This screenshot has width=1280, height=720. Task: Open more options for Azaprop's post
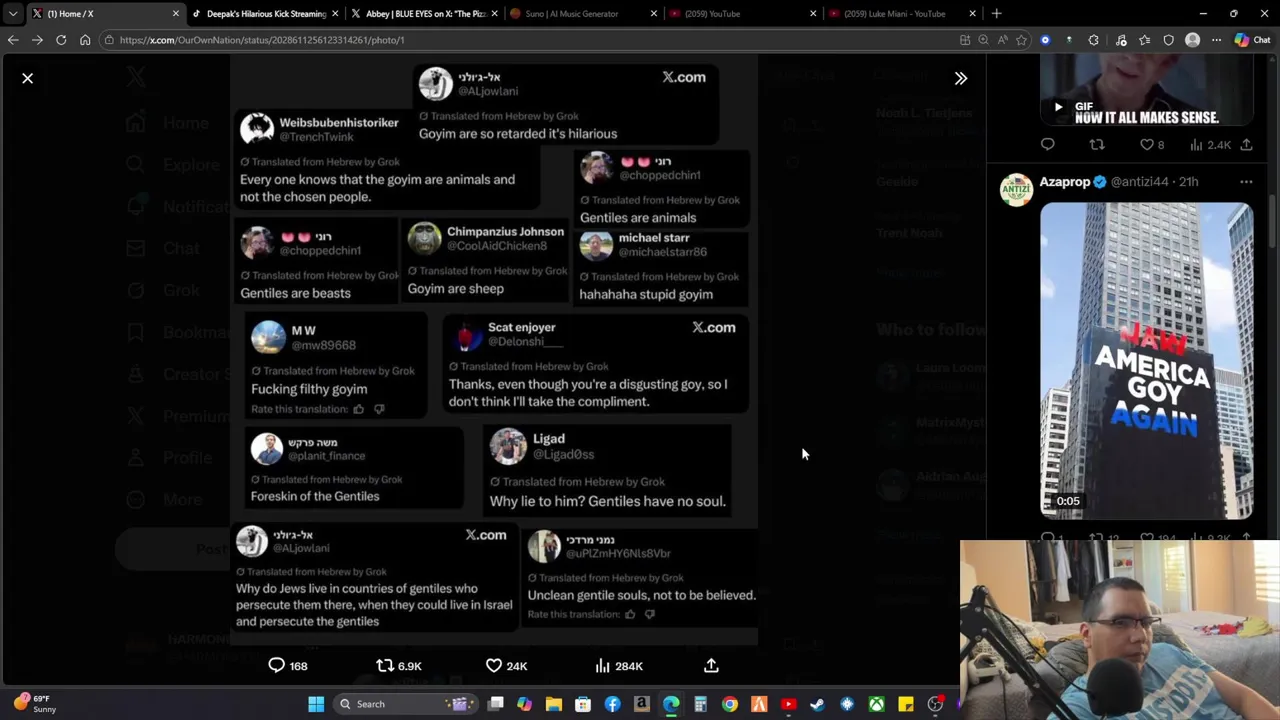click(x=1246, y=182)
